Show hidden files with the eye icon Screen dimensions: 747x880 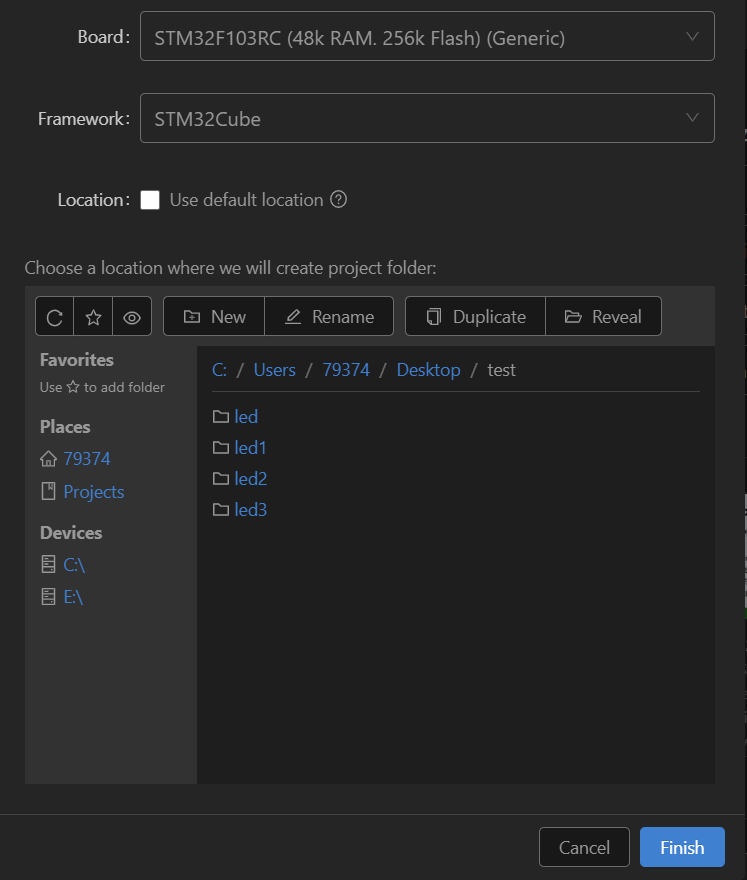pyautogui.click(x=131, y=316)
